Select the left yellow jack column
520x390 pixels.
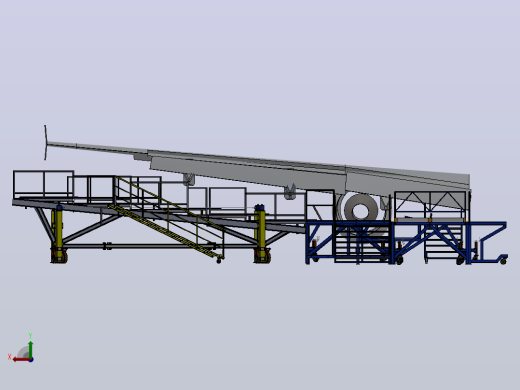[x=59, y=234]
